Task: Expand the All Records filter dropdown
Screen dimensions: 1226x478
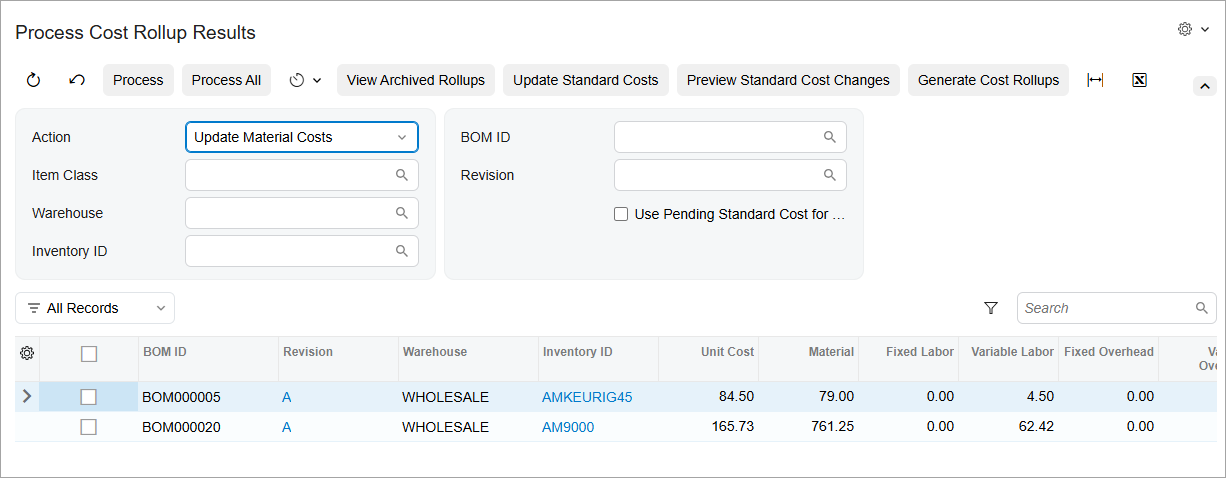Action: click(x=95, y=308)
